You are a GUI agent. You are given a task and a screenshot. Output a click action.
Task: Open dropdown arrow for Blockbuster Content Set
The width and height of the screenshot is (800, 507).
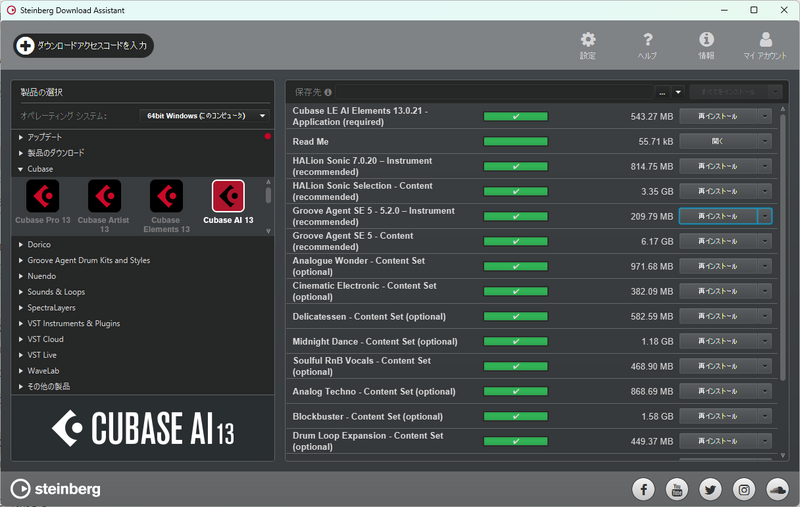(765, 416)
